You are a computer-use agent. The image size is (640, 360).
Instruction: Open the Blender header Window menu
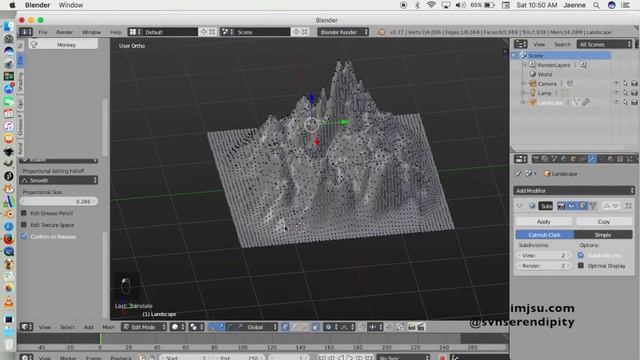(91, 32)
